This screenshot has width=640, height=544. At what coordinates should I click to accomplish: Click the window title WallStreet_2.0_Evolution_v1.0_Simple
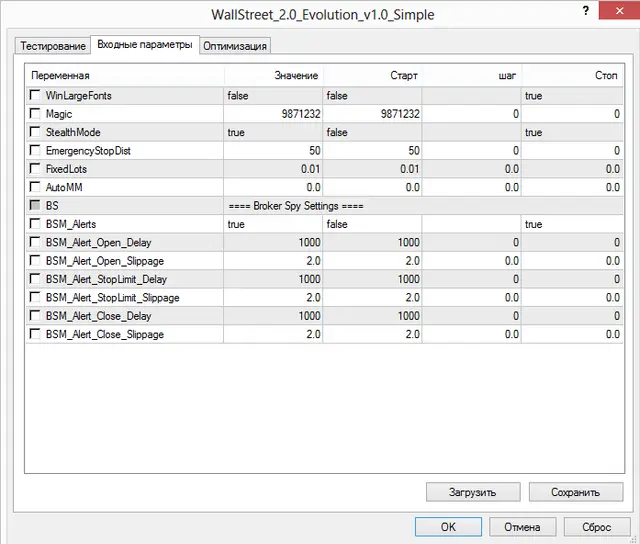(322, 15)
